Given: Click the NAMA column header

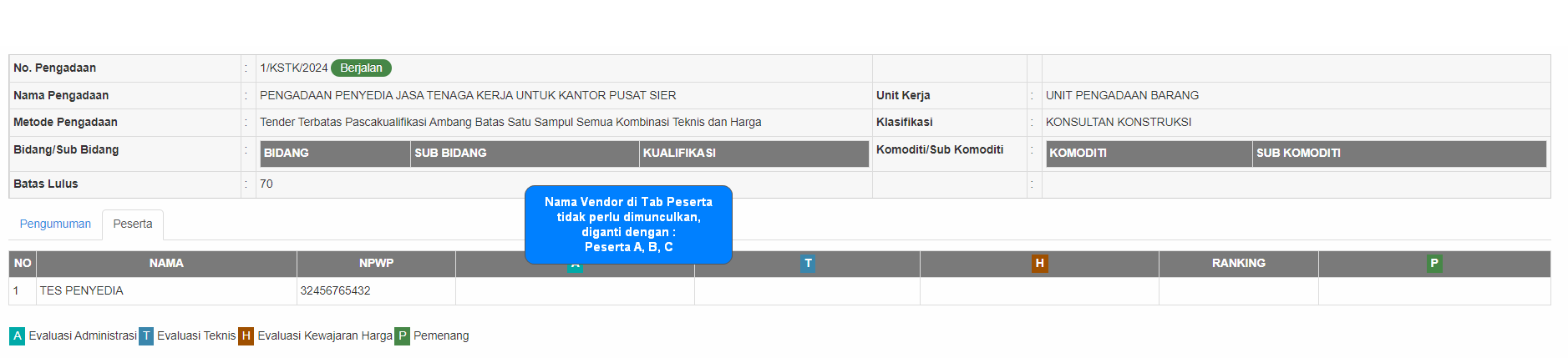Looking at the screenshot, I should click(166, 264).
